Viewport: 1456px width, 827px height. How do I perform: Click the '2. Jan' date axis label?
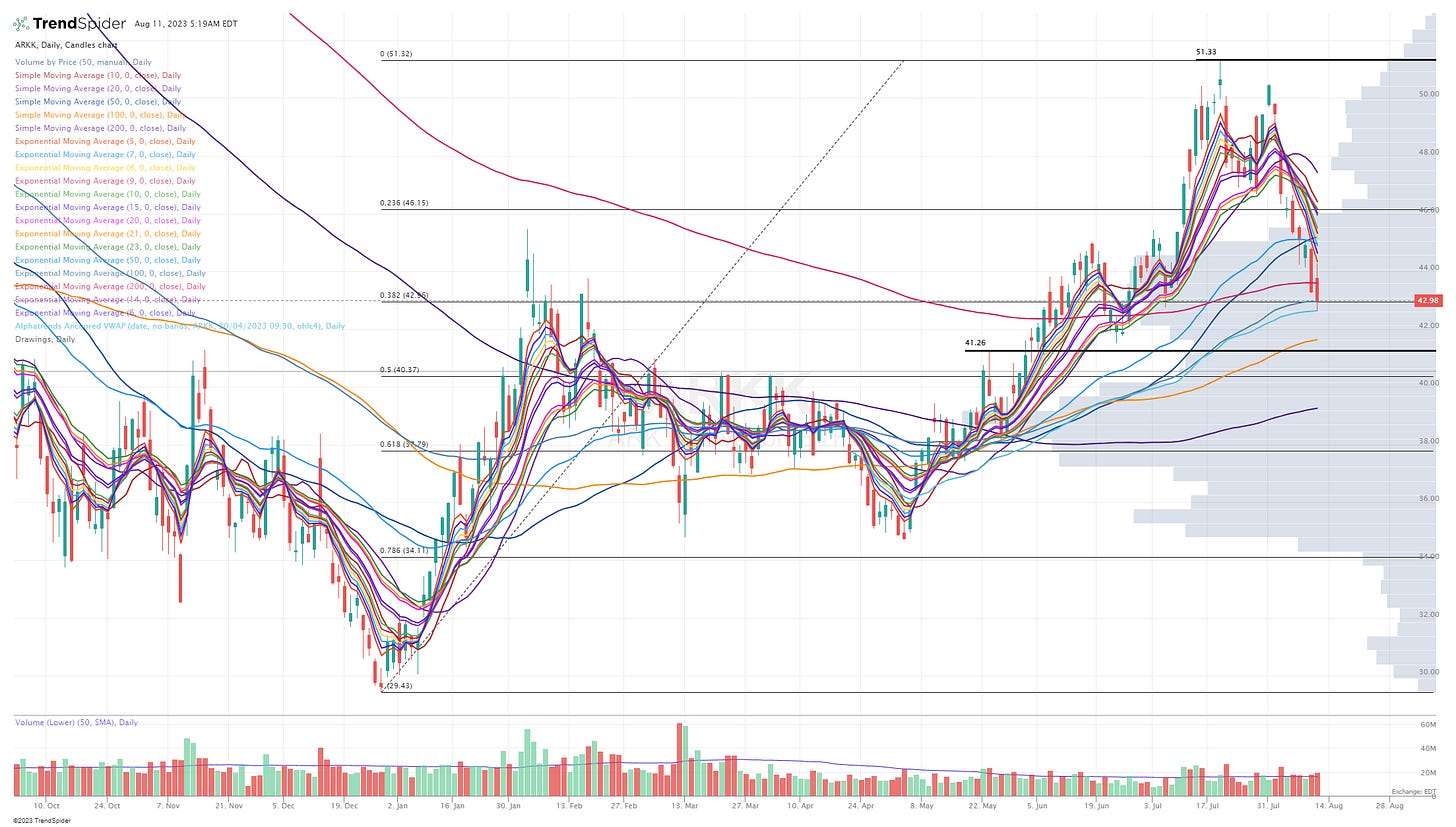tap(398, 805)
